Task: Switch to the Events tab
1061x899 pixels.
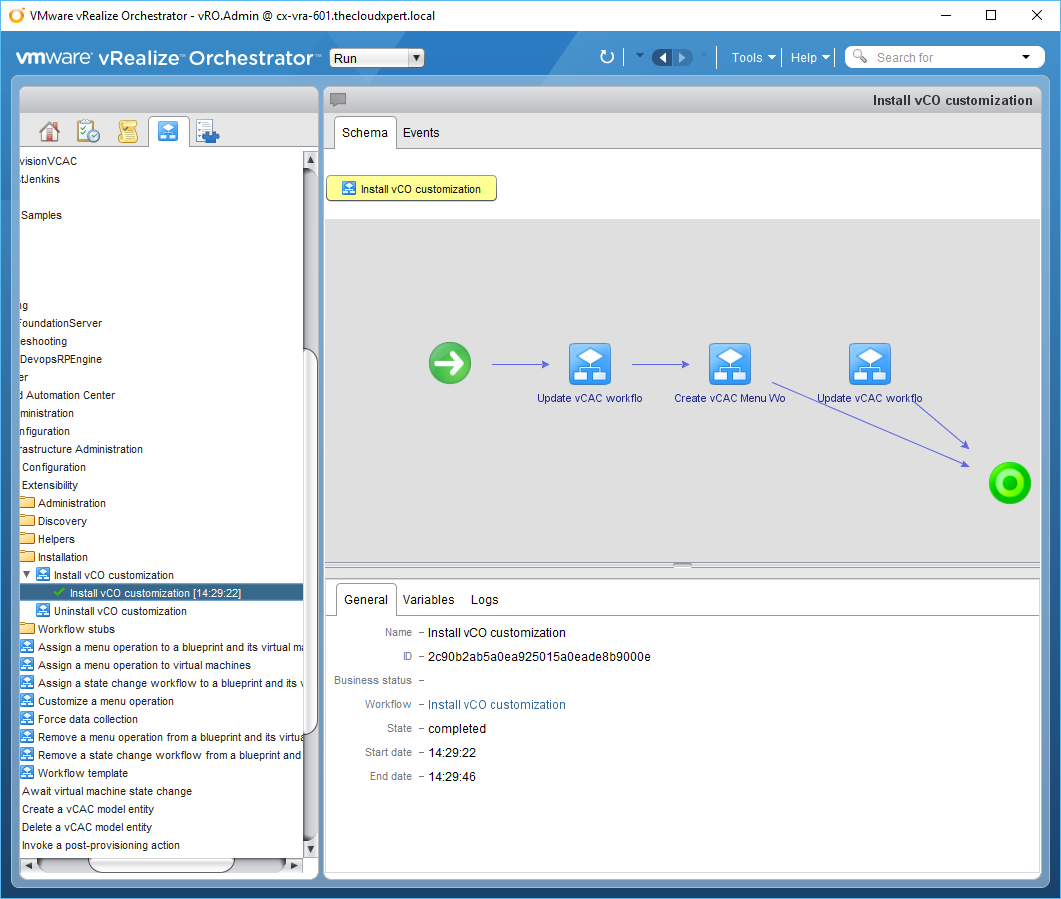Action: pos(421,133)
